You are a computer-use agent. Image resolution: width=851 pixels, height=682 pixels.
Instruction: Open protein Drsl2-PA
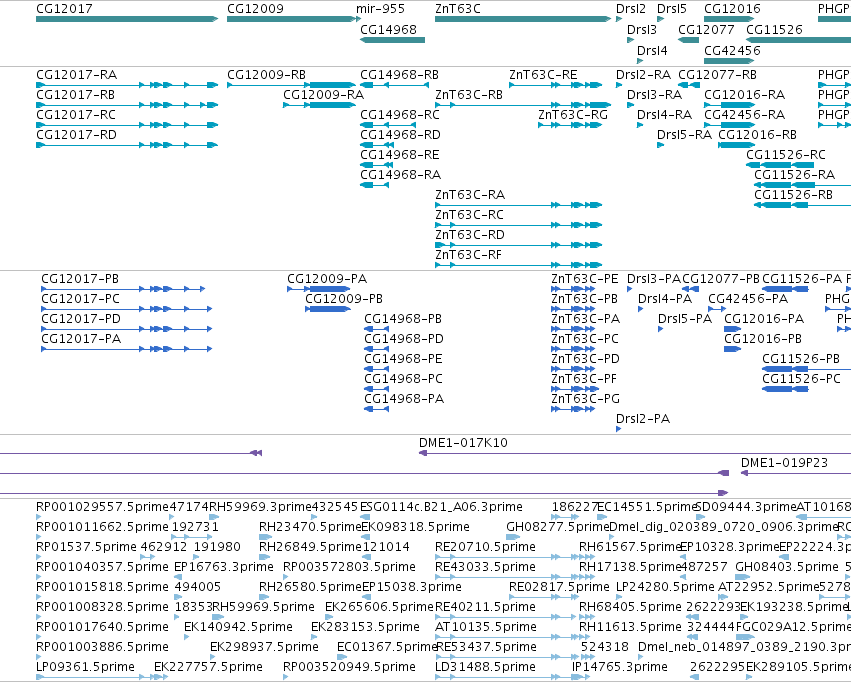click(643, 418)
